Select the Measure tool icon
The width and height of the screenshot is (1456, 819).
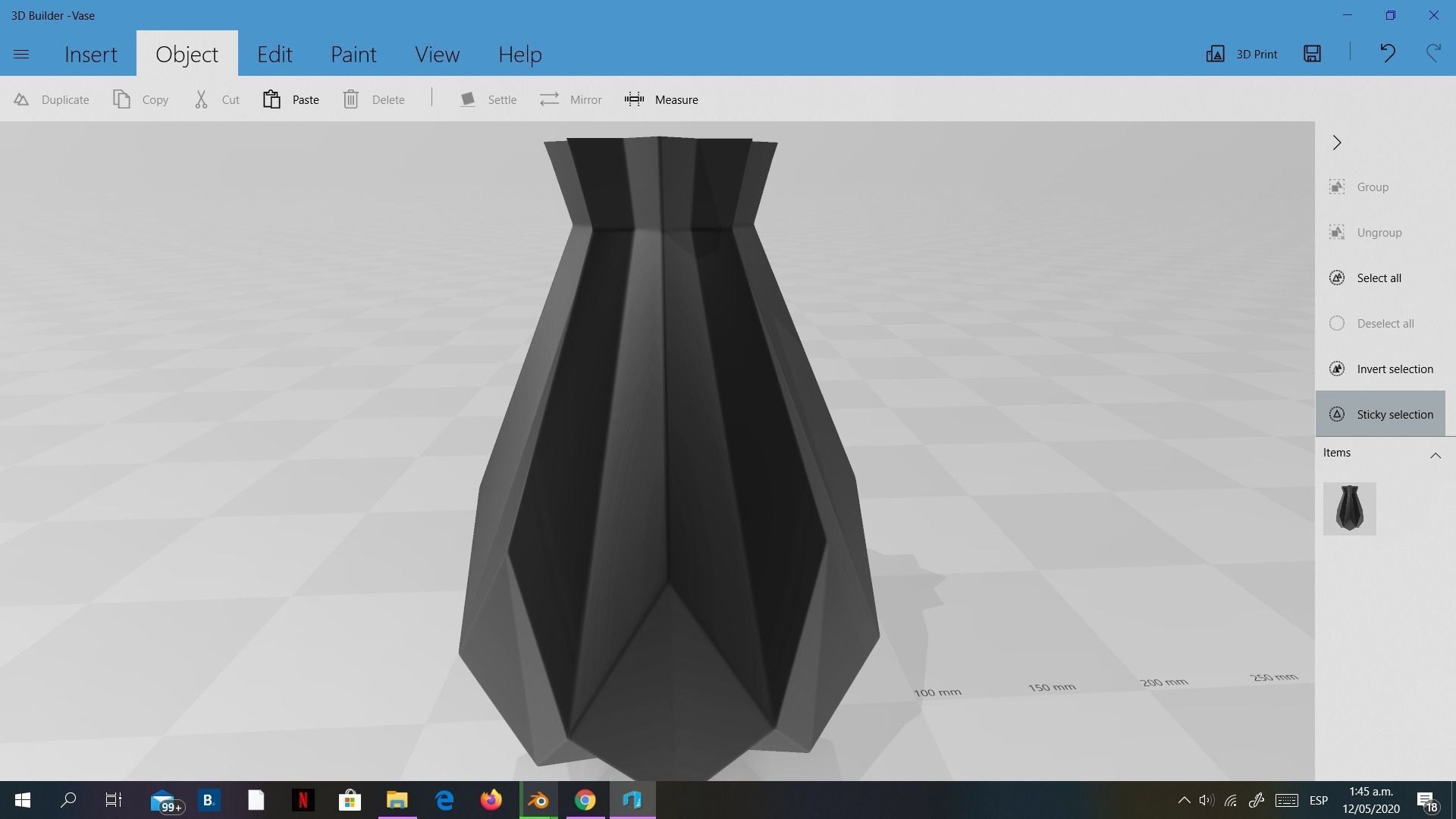[x=634, y=99]
